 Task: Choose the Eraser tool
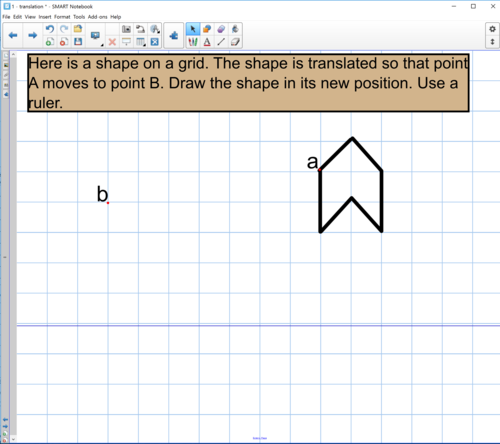(235, 42)
